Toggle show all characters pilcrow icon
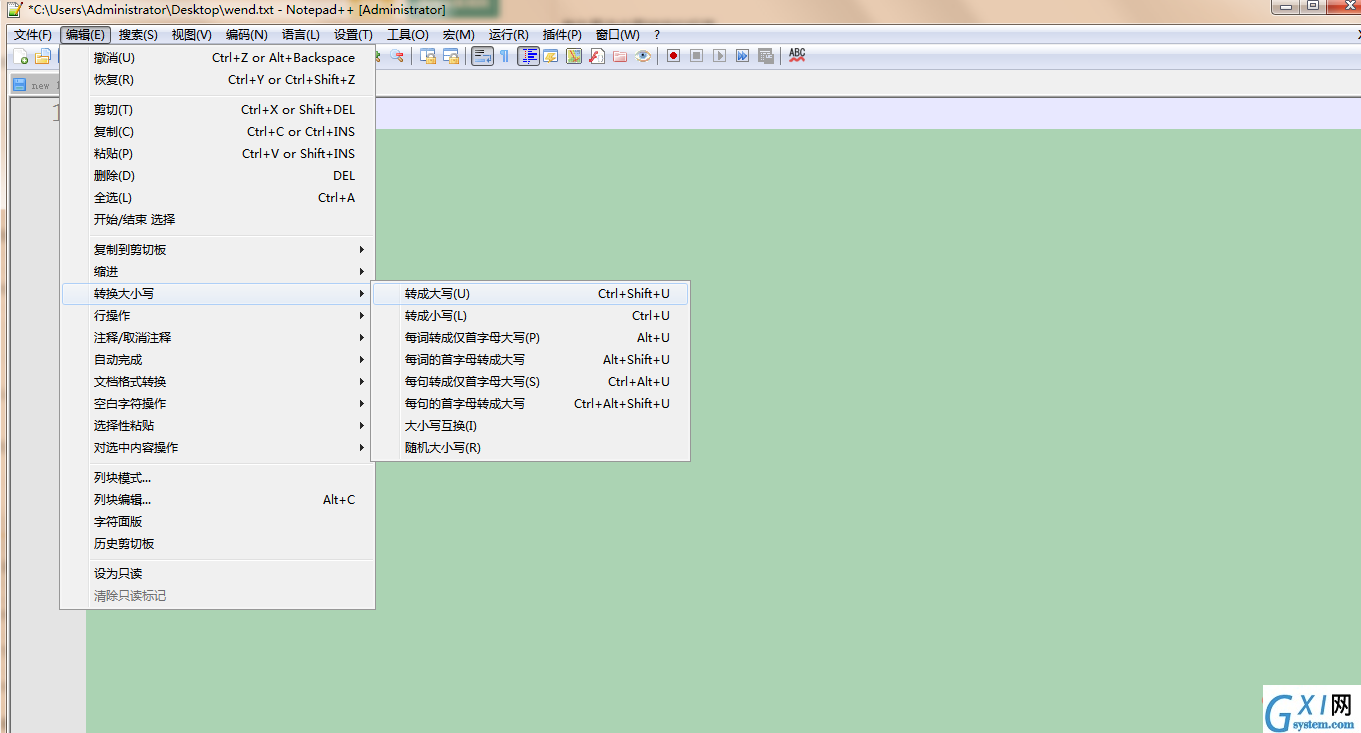This screenshot has height=733, width=1361. pyautogui.click(x=504, y=56)
